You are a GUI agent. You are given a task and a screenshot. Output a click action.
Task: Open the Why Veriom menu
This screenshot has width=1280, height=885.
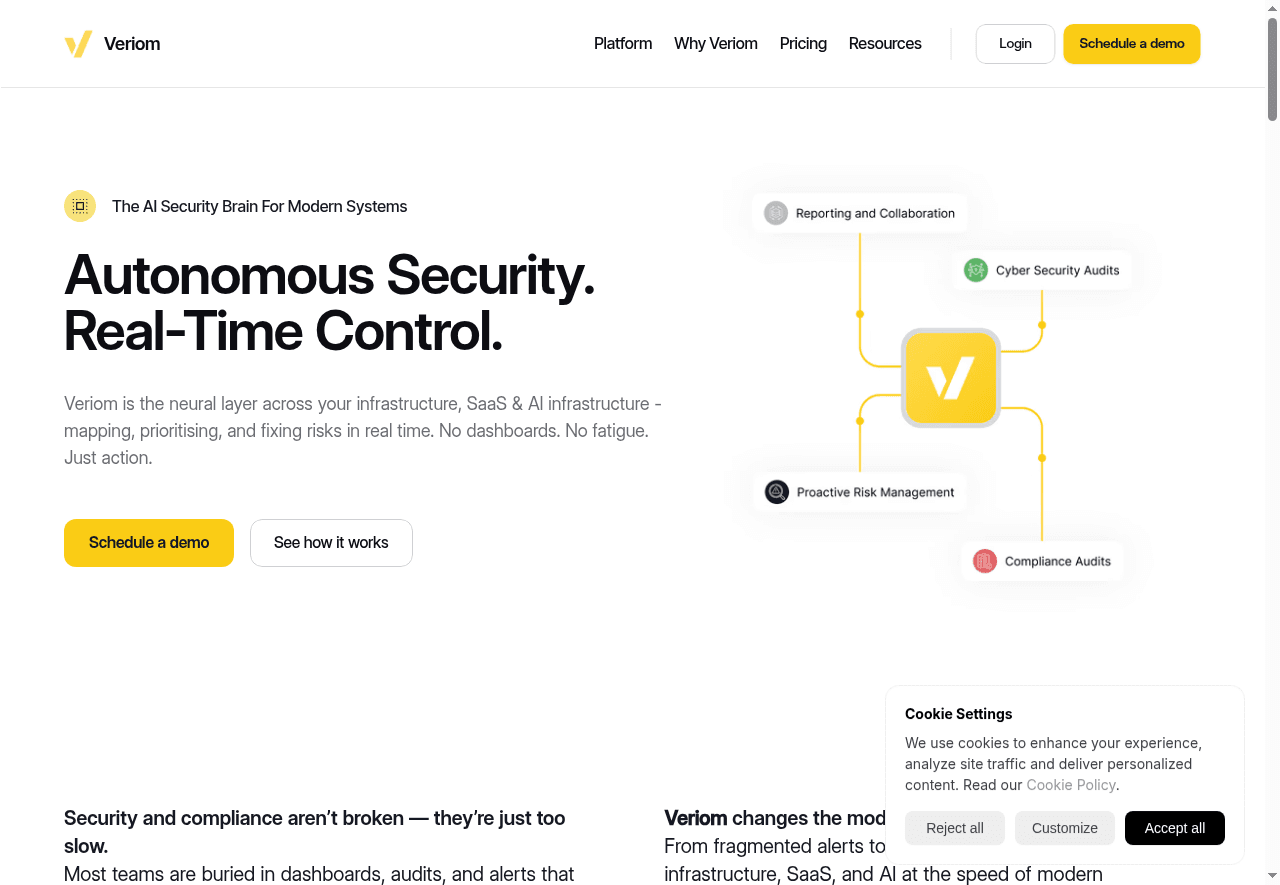tap(716, 44)
